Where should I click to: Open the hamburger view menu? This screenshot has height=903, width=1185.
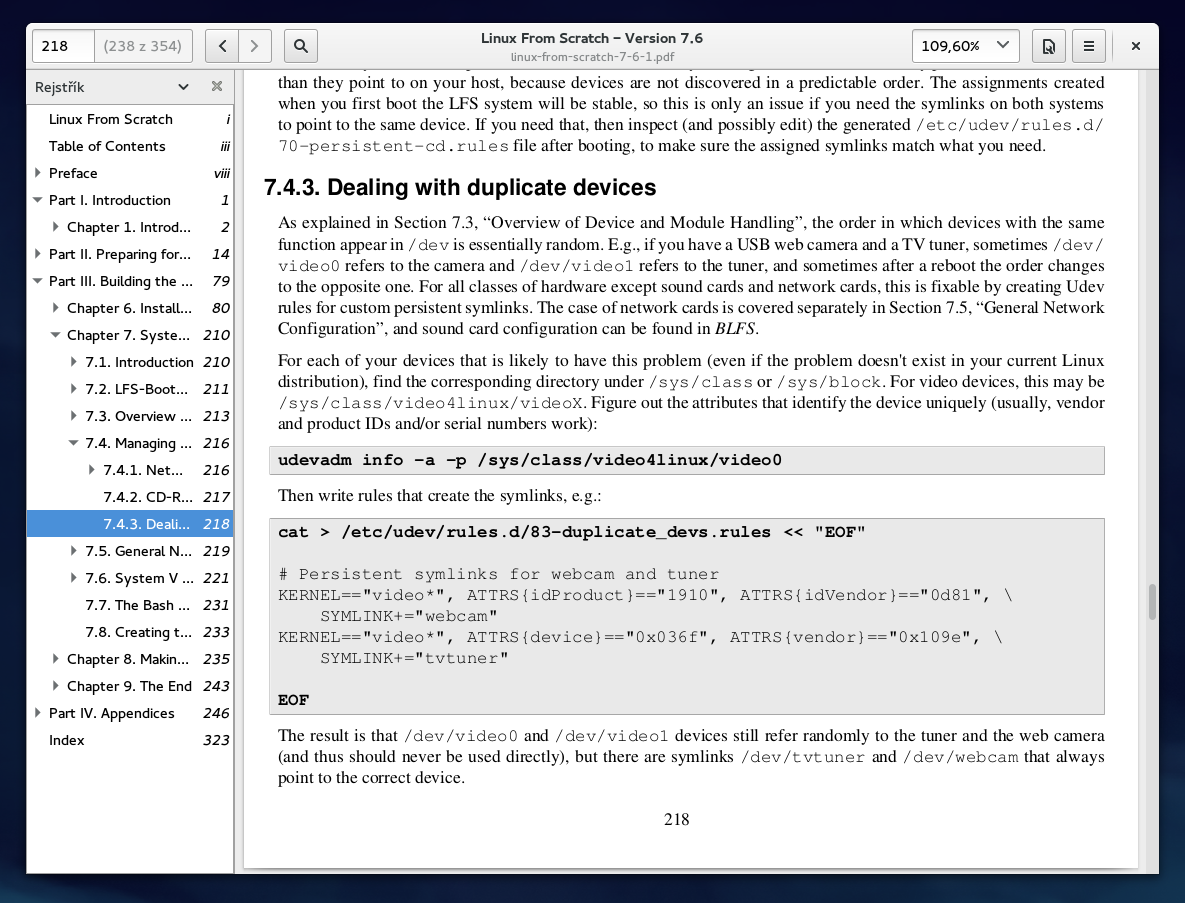coord(1089,46)
